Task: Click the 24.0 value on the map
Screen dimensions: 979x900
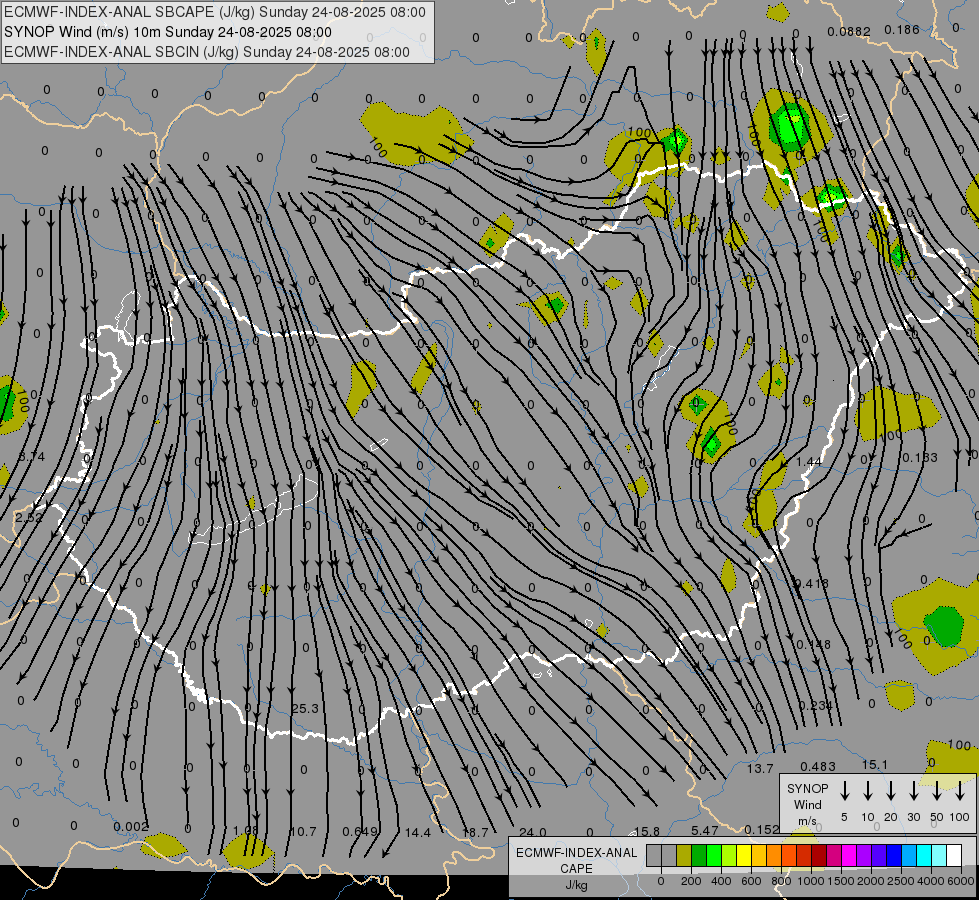Action: [533, 833]
